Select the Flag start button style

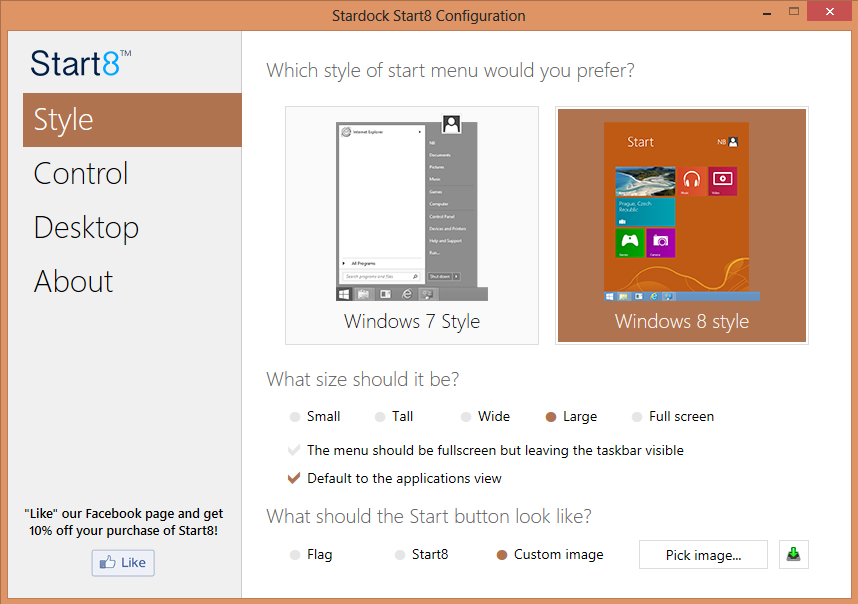pos(293,554)
